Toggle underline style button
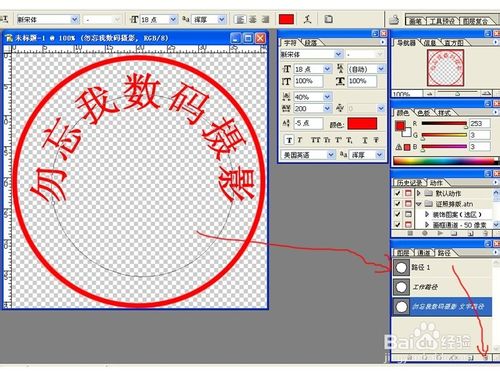 [365, 140]
